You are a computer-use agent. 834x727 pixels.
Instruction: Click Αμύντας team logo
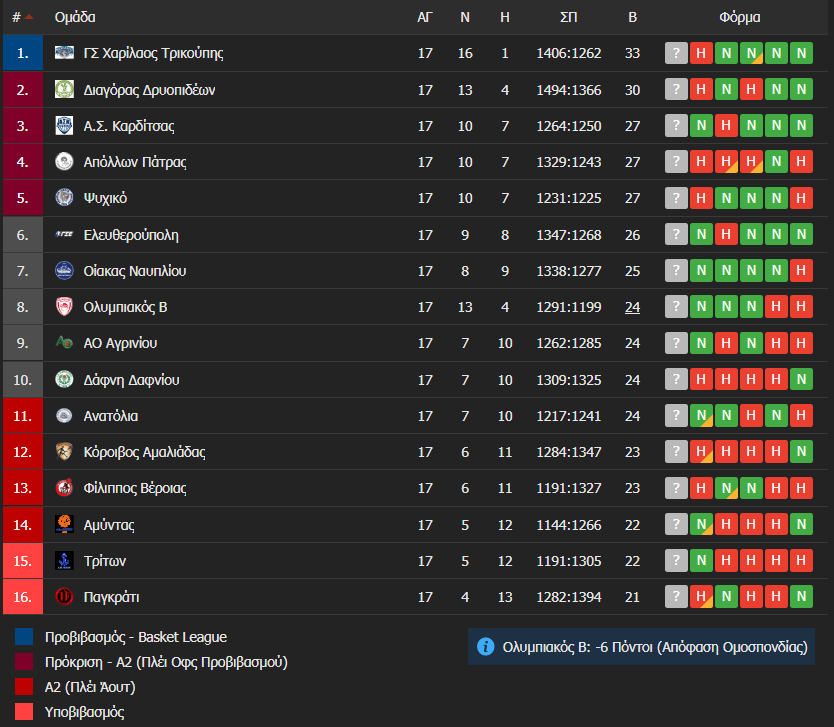click(x=64, y=524)
